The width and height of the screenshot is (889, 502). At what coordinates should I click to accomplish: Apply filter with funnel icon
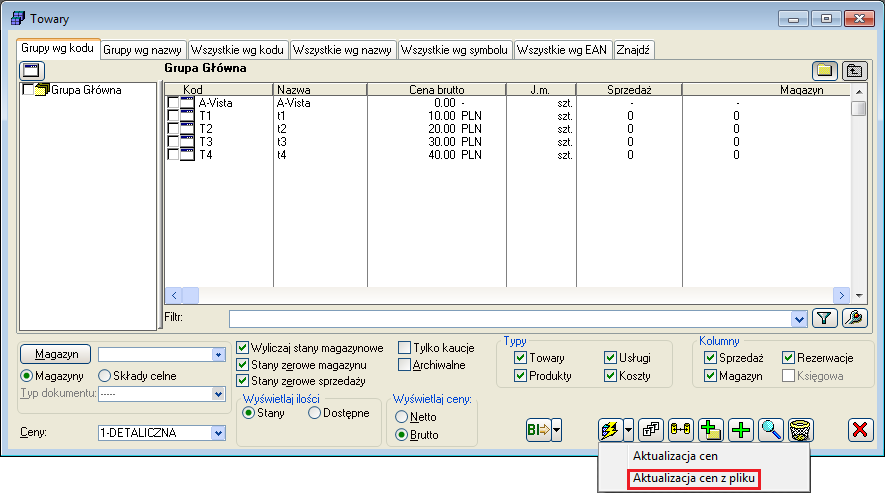point(824,318)
